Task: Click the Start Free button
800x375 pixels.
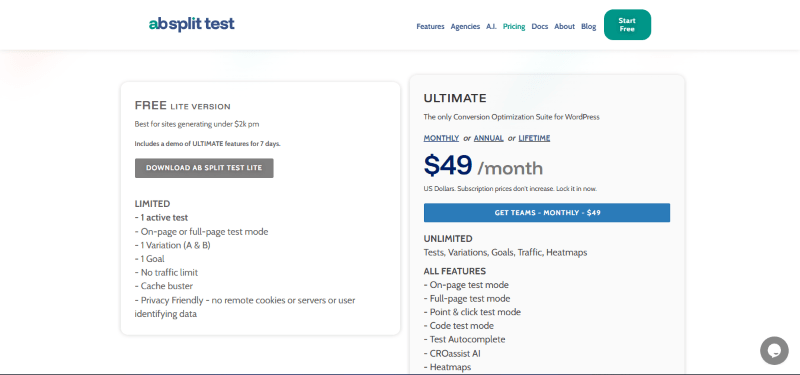Action: (627, 24)
